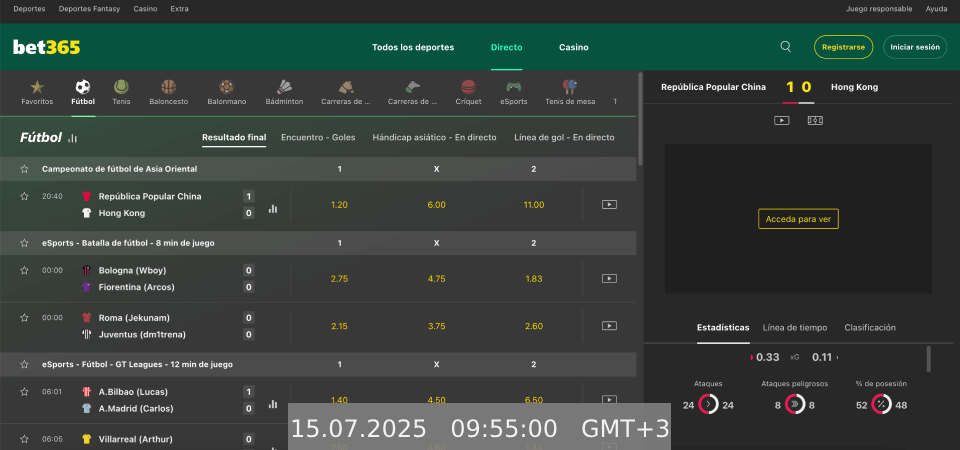Click the Ataques possession ring indicator
960x450 pixels.
(x=708, y=405)
